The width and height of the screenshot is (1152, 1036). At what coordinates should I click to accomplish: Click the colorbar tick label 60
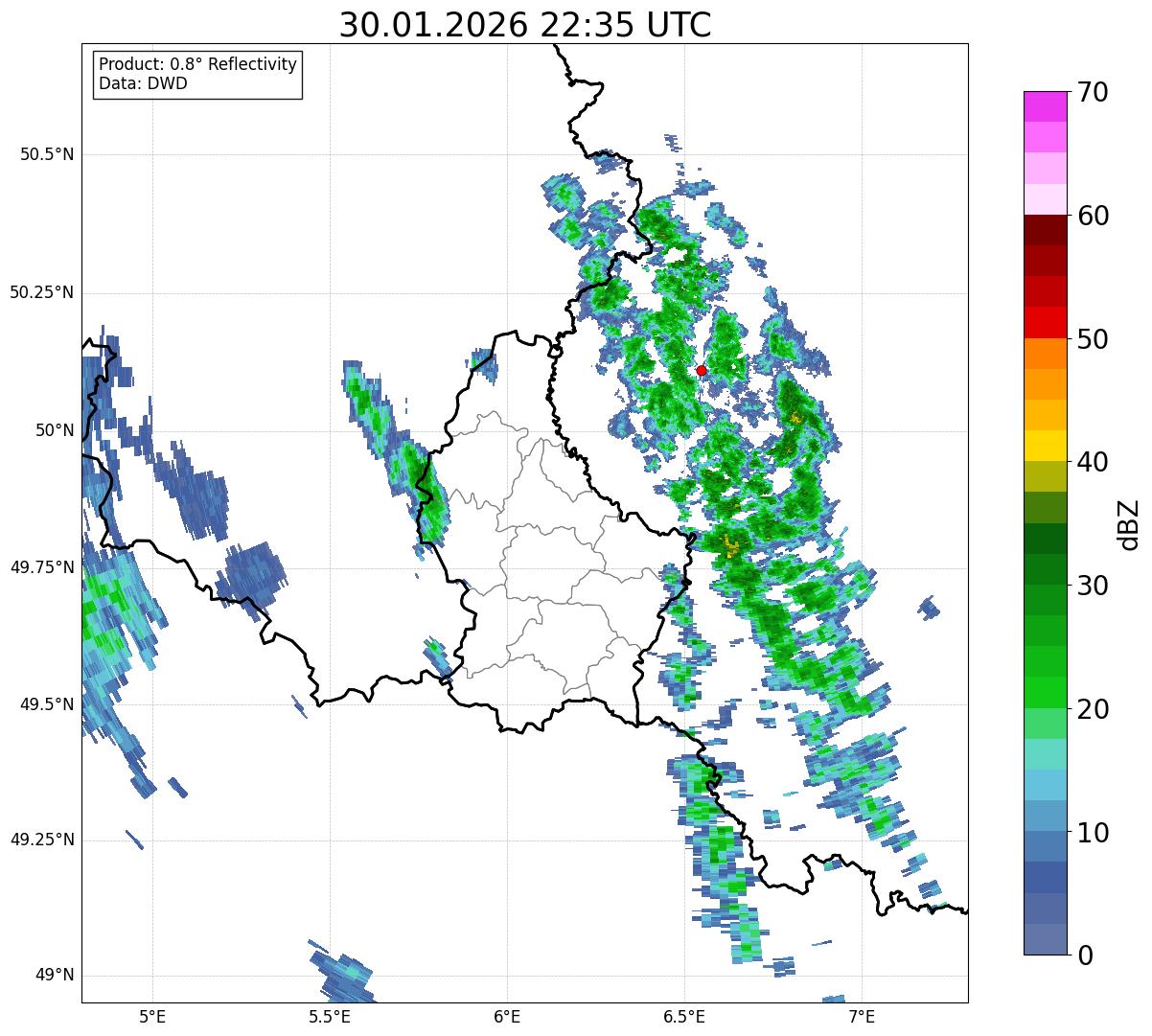[x=1093, y=216]
